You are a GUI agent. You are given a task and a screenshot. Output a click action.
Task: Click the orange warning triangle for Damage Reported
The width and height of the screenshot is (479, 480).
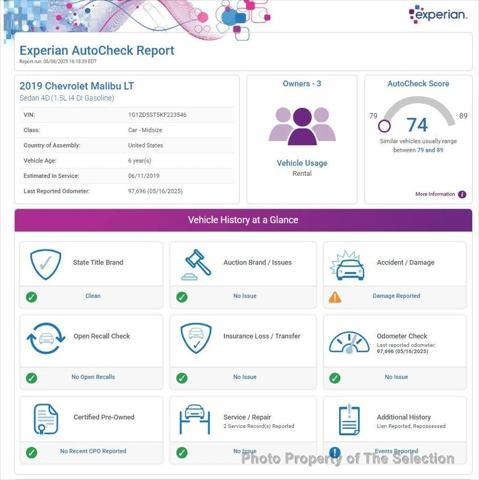tap(335, 297)
